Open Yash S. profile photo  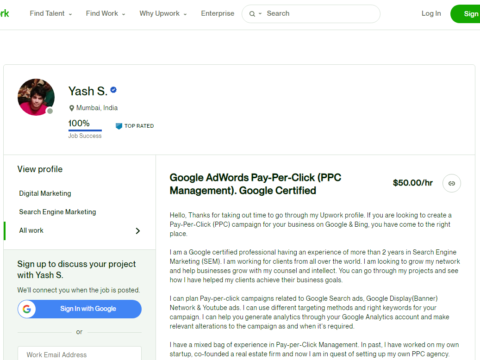coord(36,97)
